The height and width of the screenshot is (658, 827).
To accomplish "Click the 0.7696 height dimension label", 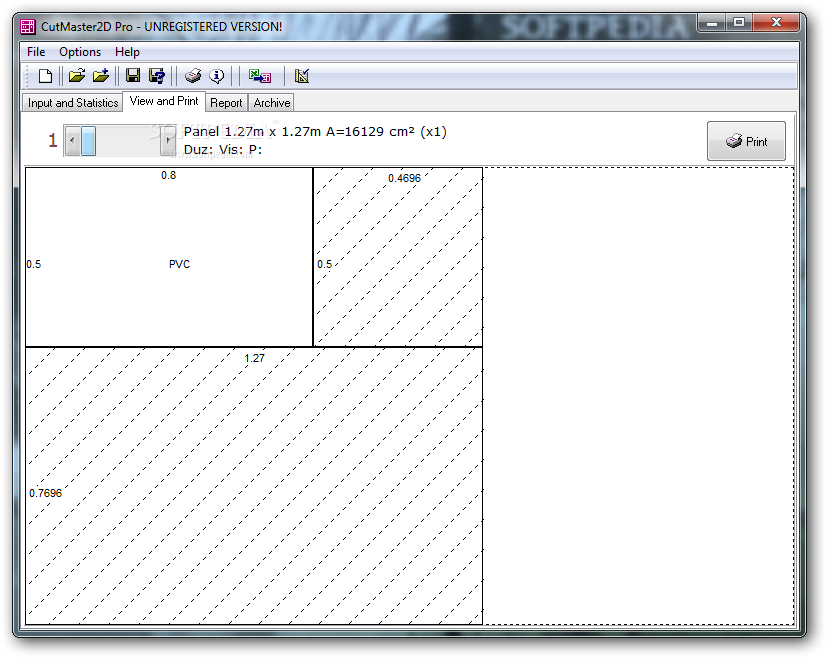I will point(45,493).
